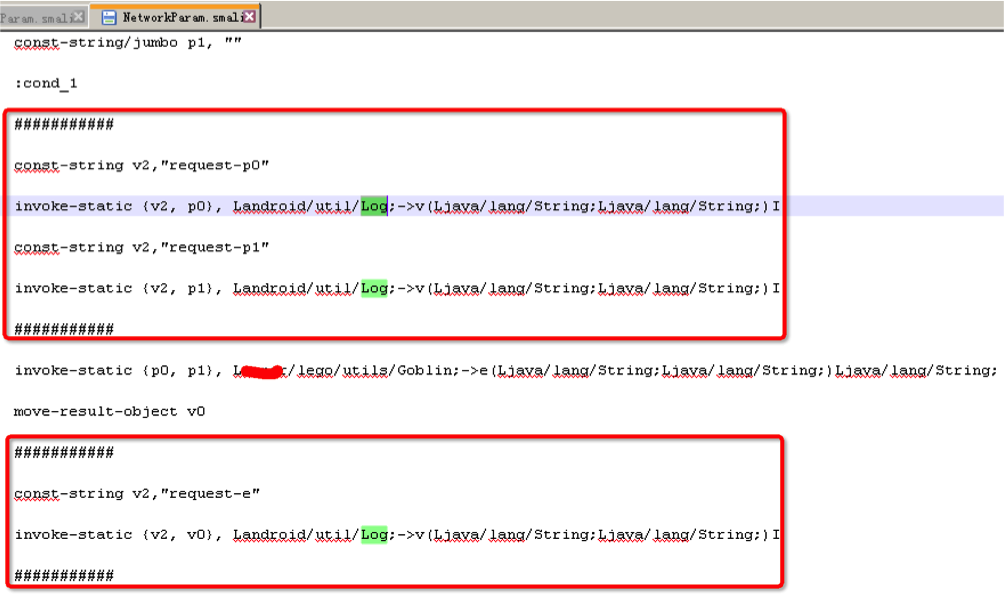Image resolution: width=1004 pixels, height=595 pixels.
Task: Click the invoke-static (v2, p1) Log line
Action: tap(397, 288)
